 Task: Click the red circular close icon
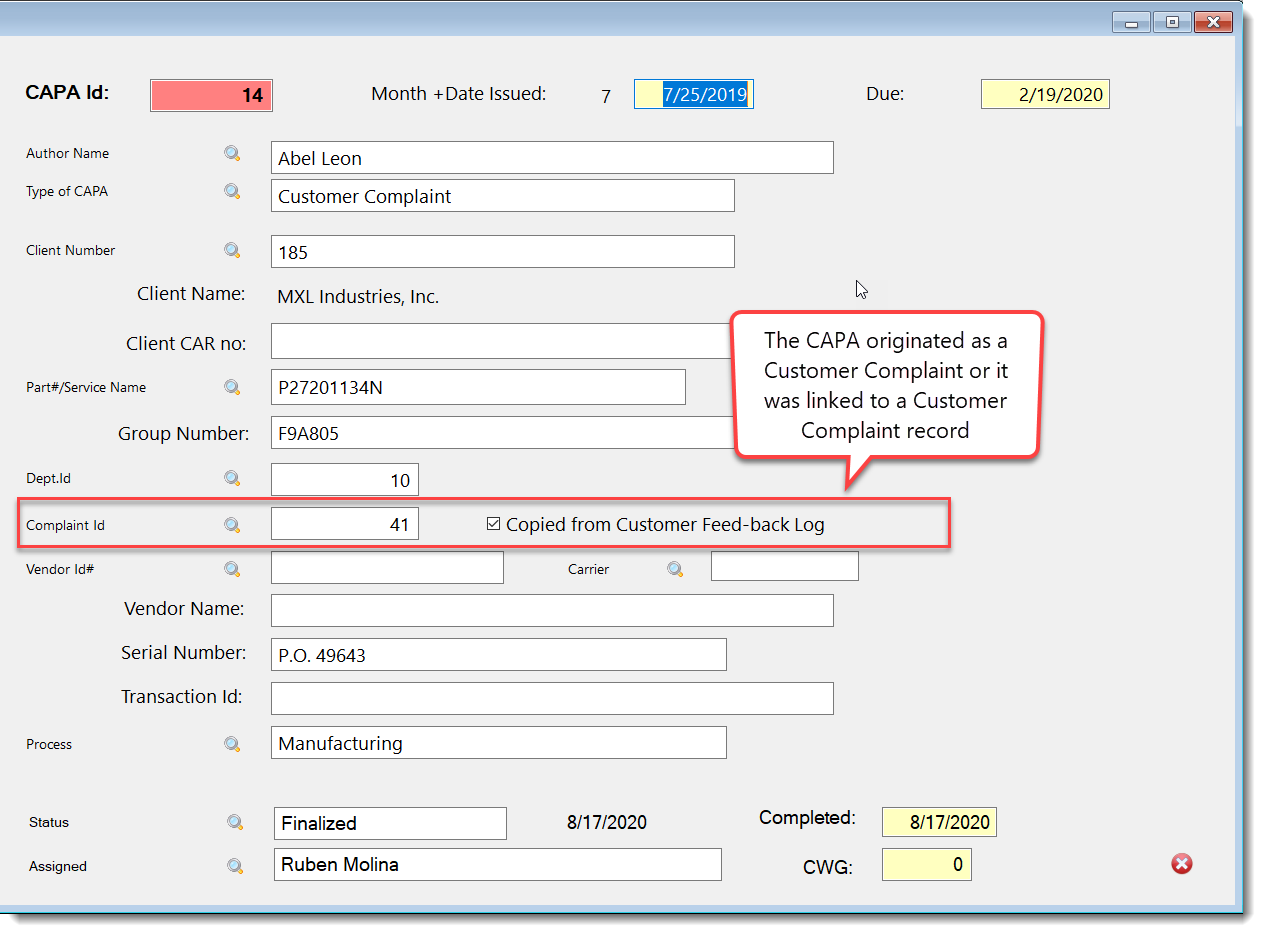coord(1181,864)
